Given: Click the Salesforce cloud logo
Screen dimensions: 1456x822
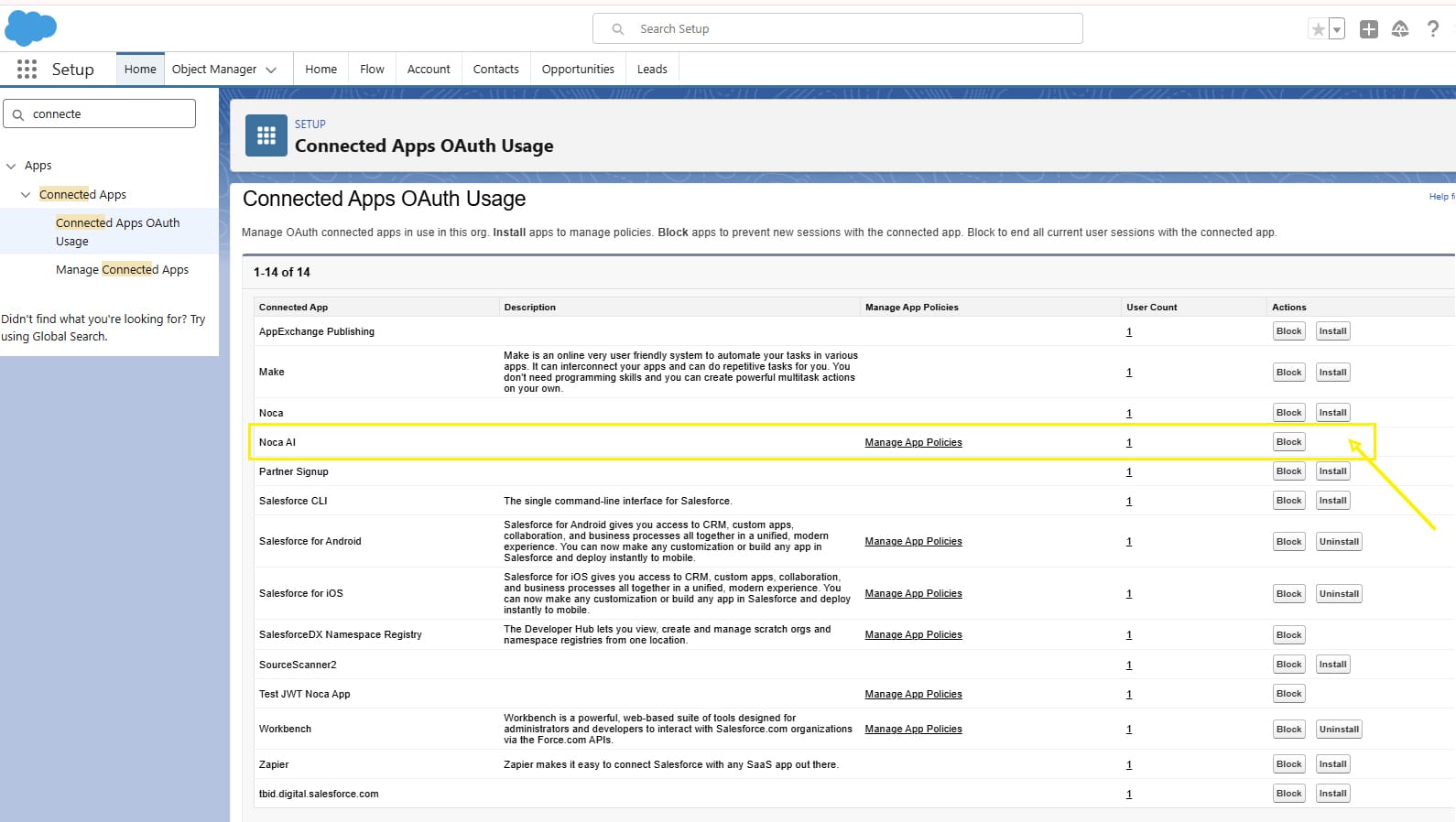Looking at the screenshot, I should [x=31, y=28].
